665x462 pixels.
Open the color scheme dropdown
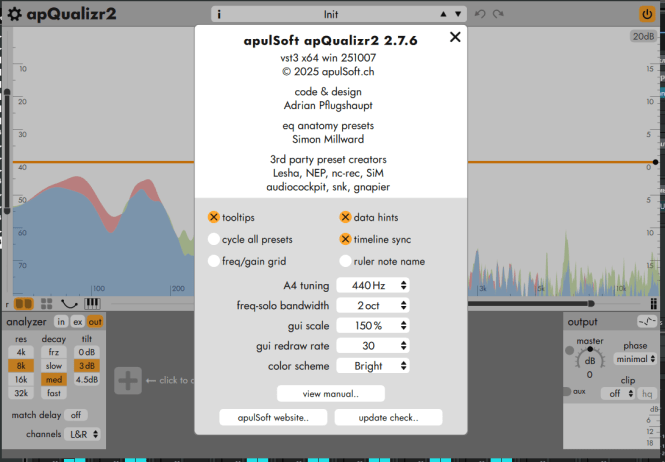(x=373, y=366)
